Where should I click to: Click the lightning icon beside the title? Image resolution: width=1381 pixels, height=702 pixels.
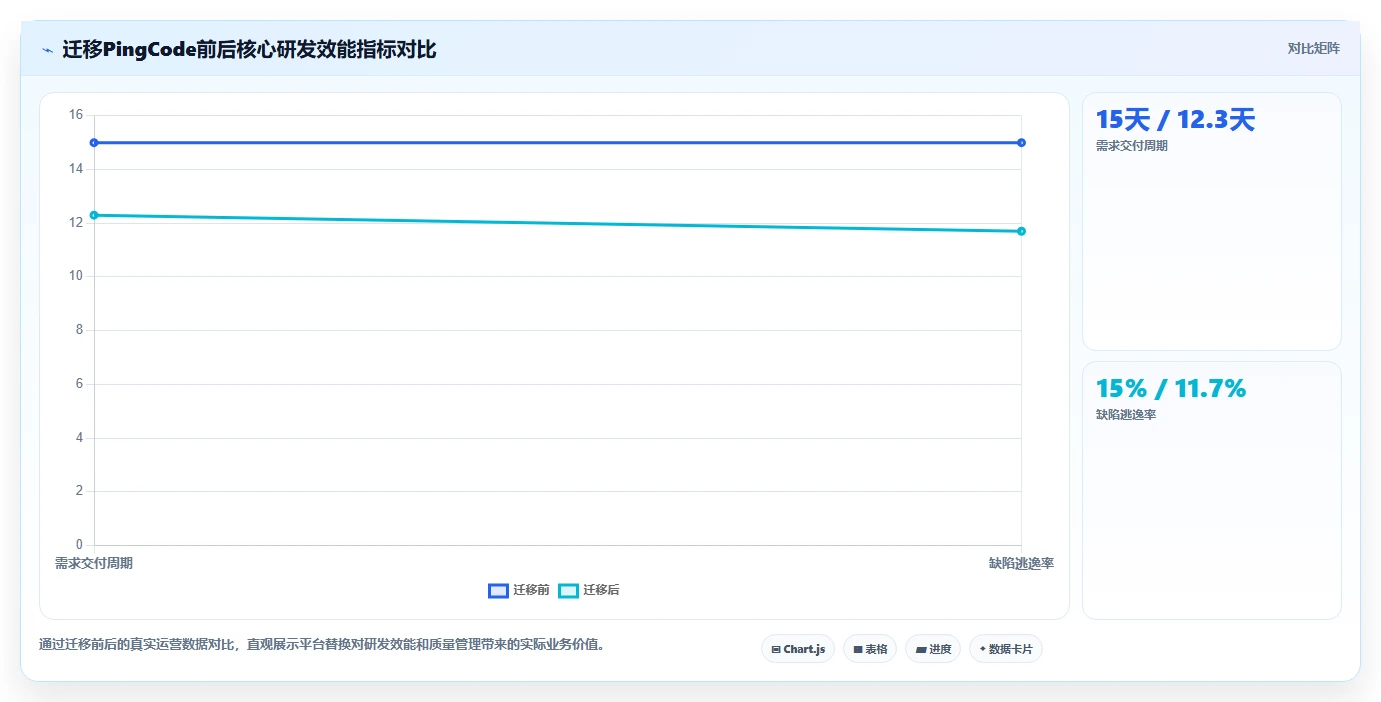pyautogui.click(x=47, y=49)
